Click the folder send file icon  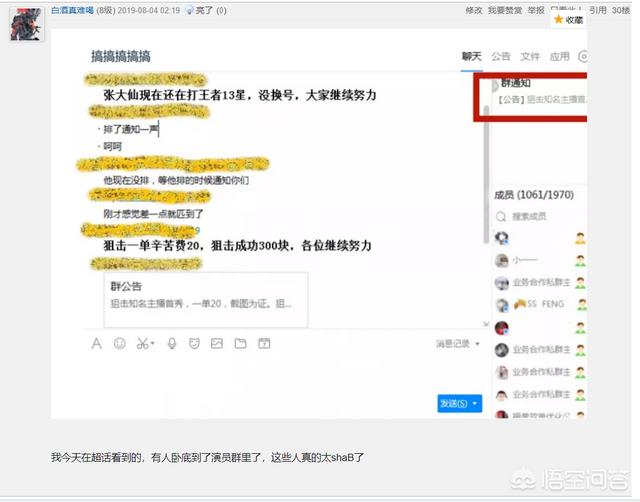click(240, 344)
